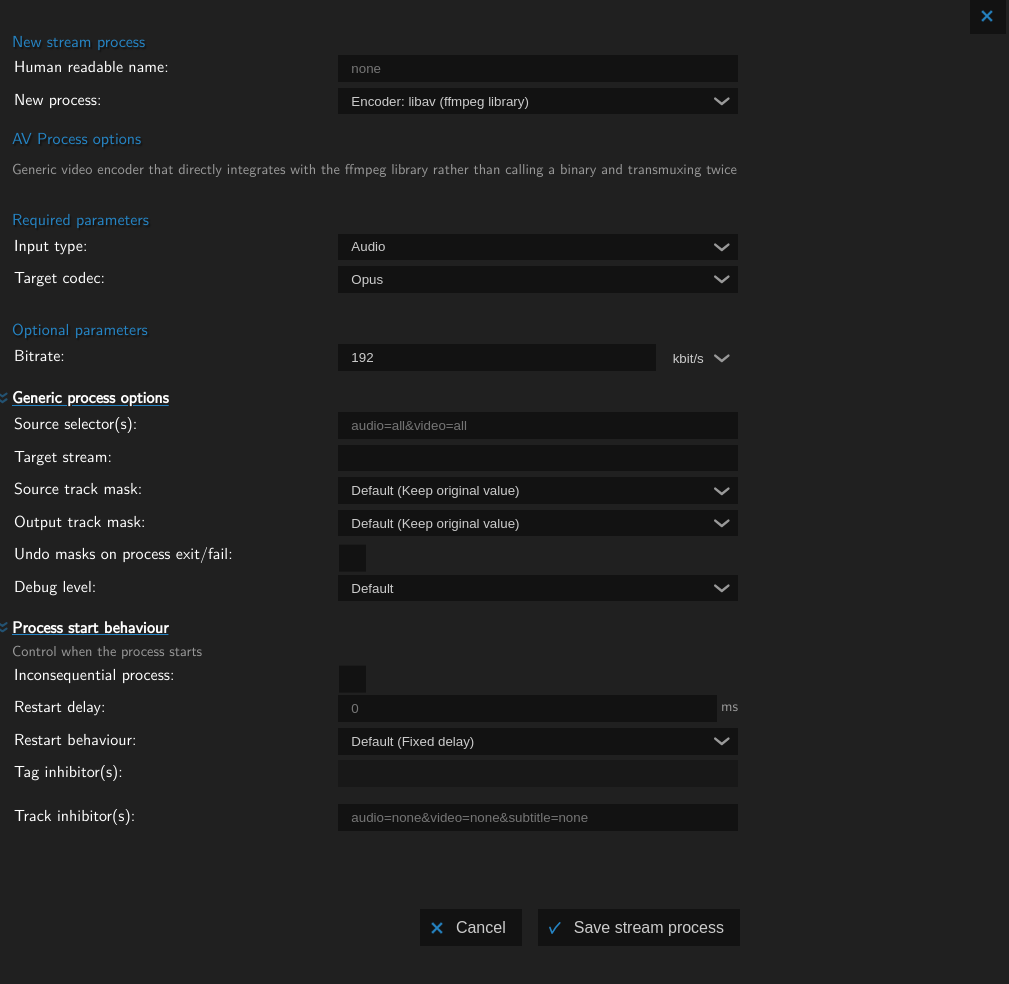This screenshot has width=1009, height=984.
Task: Click Save stream process button
Action: coord(638,928)
